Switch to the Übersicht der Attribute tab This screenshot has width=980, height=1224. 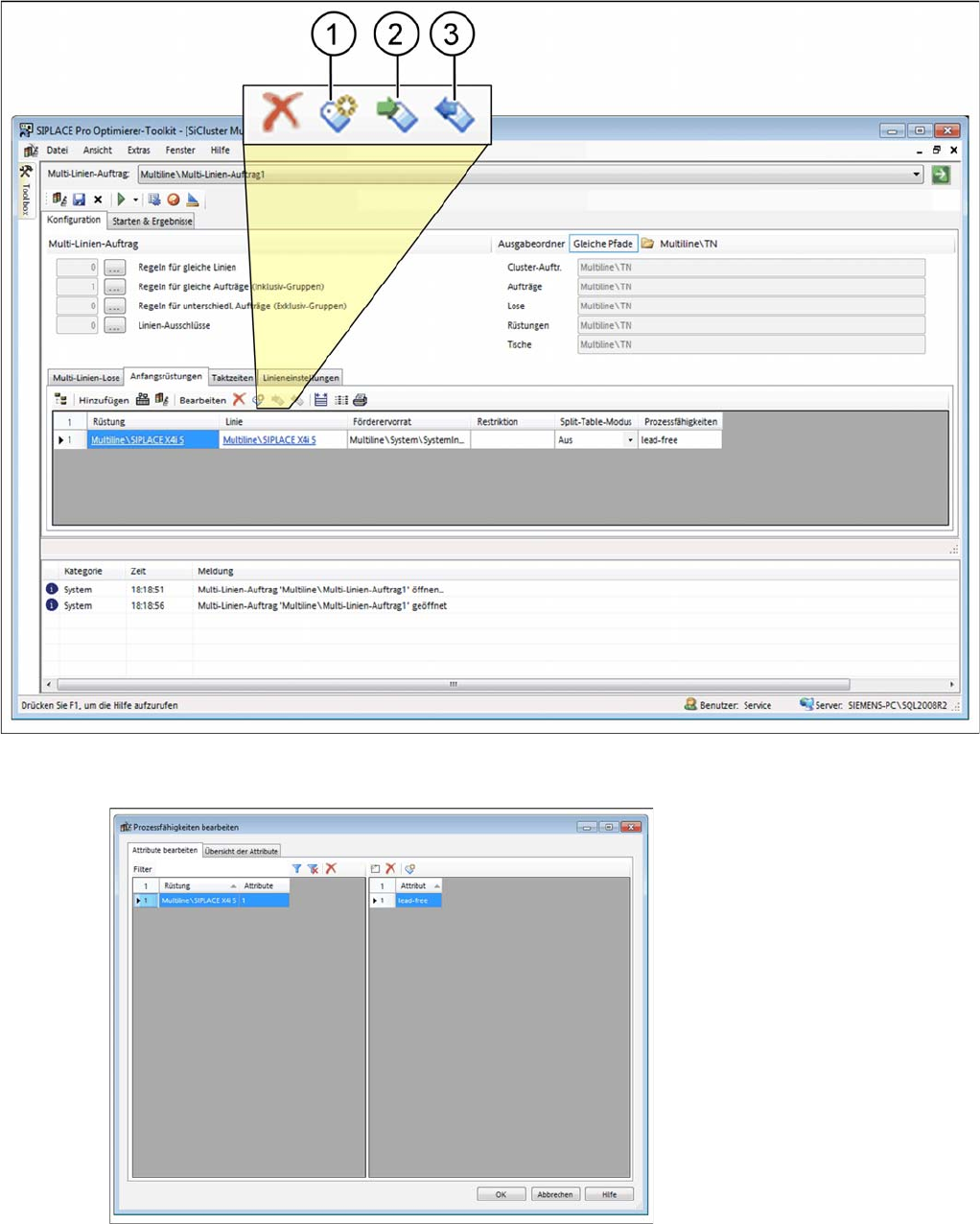click(x=242, y=851)
